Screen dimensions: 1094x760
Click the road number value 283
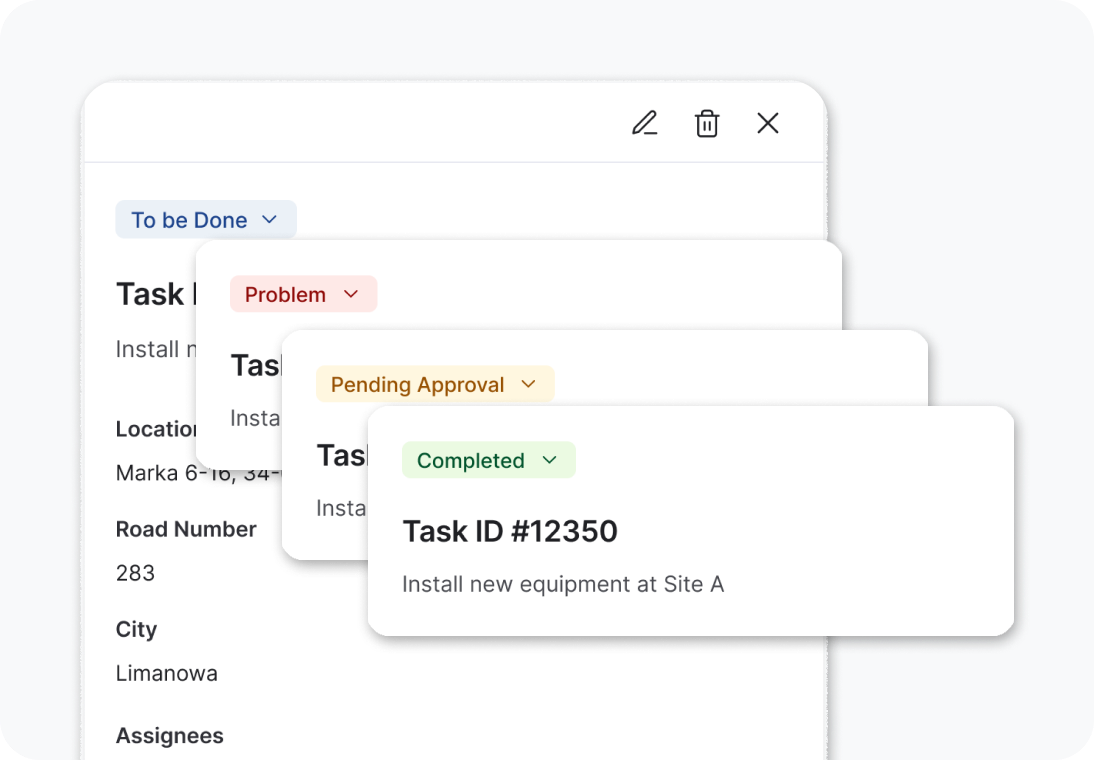tap(135, 573)
